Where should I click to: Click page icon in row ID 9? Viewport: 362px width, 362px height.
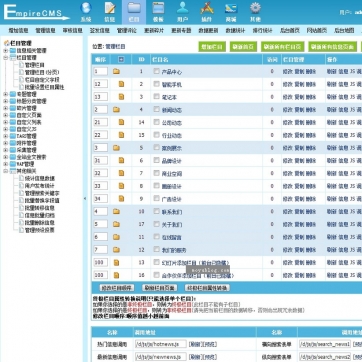click(x=121, y=199)
